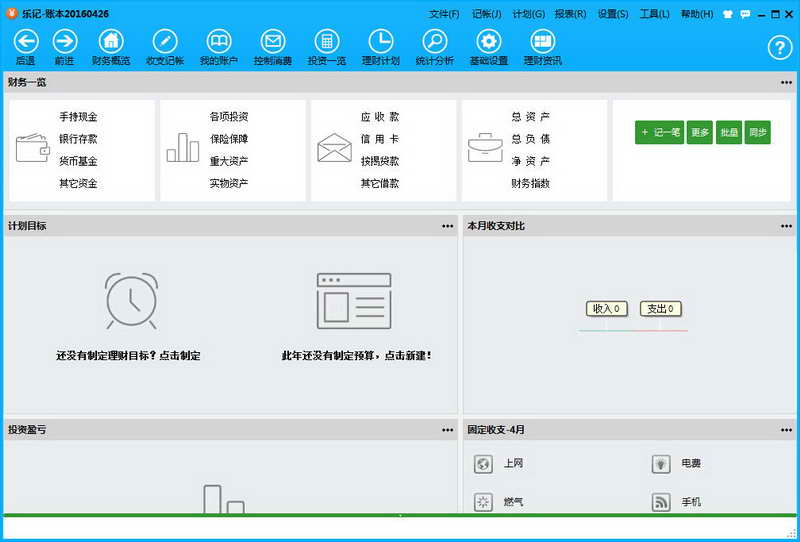
Task: Open 投资一览 calculator icon
Action: [x=326, y=41]
